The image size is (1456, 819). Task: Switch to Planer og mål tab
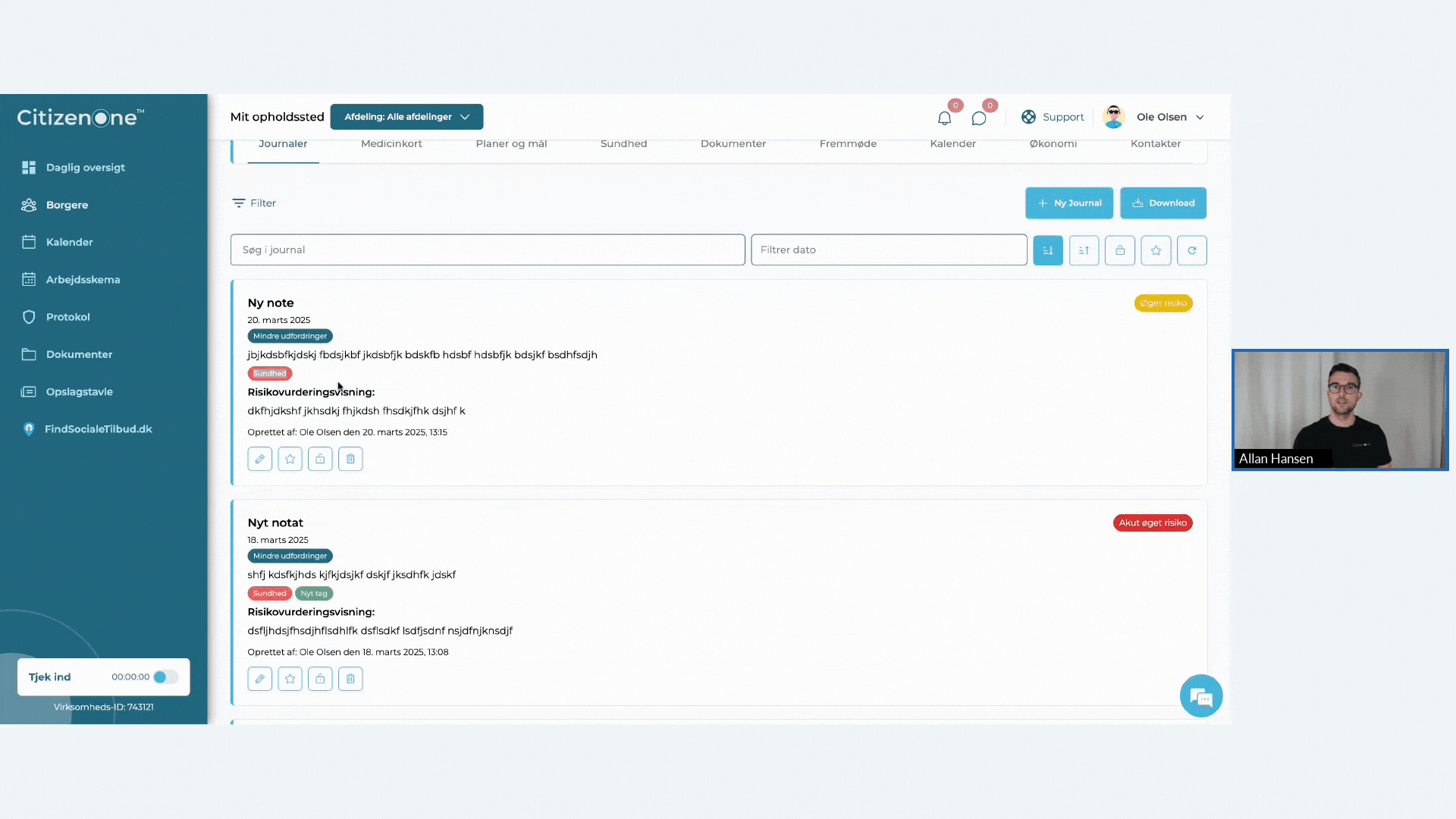[x=511, y=144]
